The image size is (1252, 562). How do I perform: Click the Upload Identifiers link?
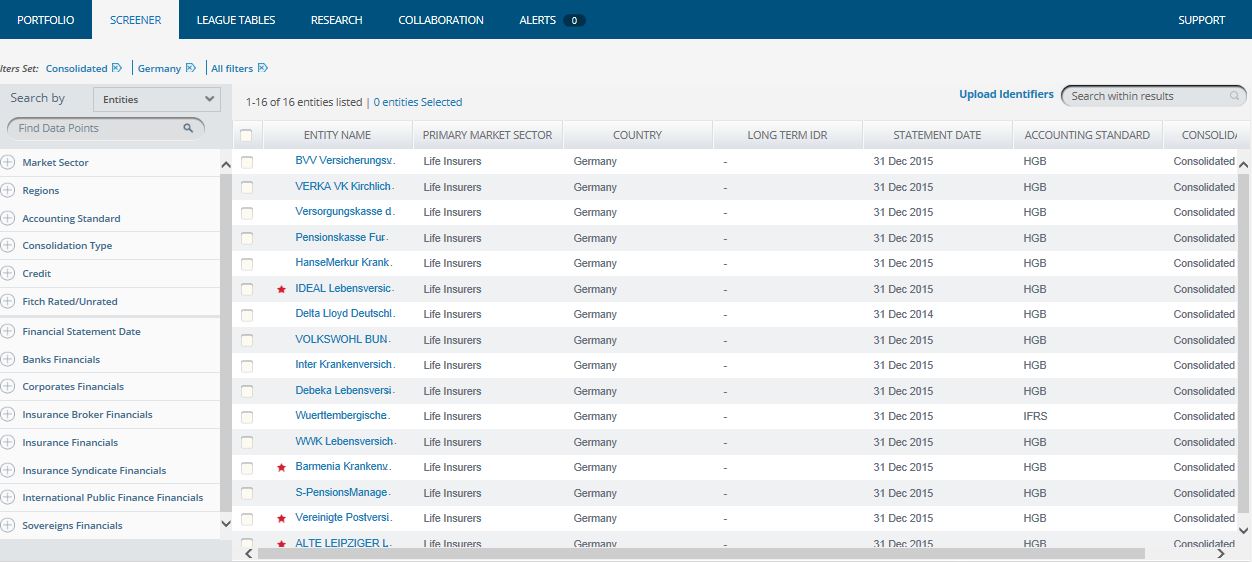(1006, 94)
